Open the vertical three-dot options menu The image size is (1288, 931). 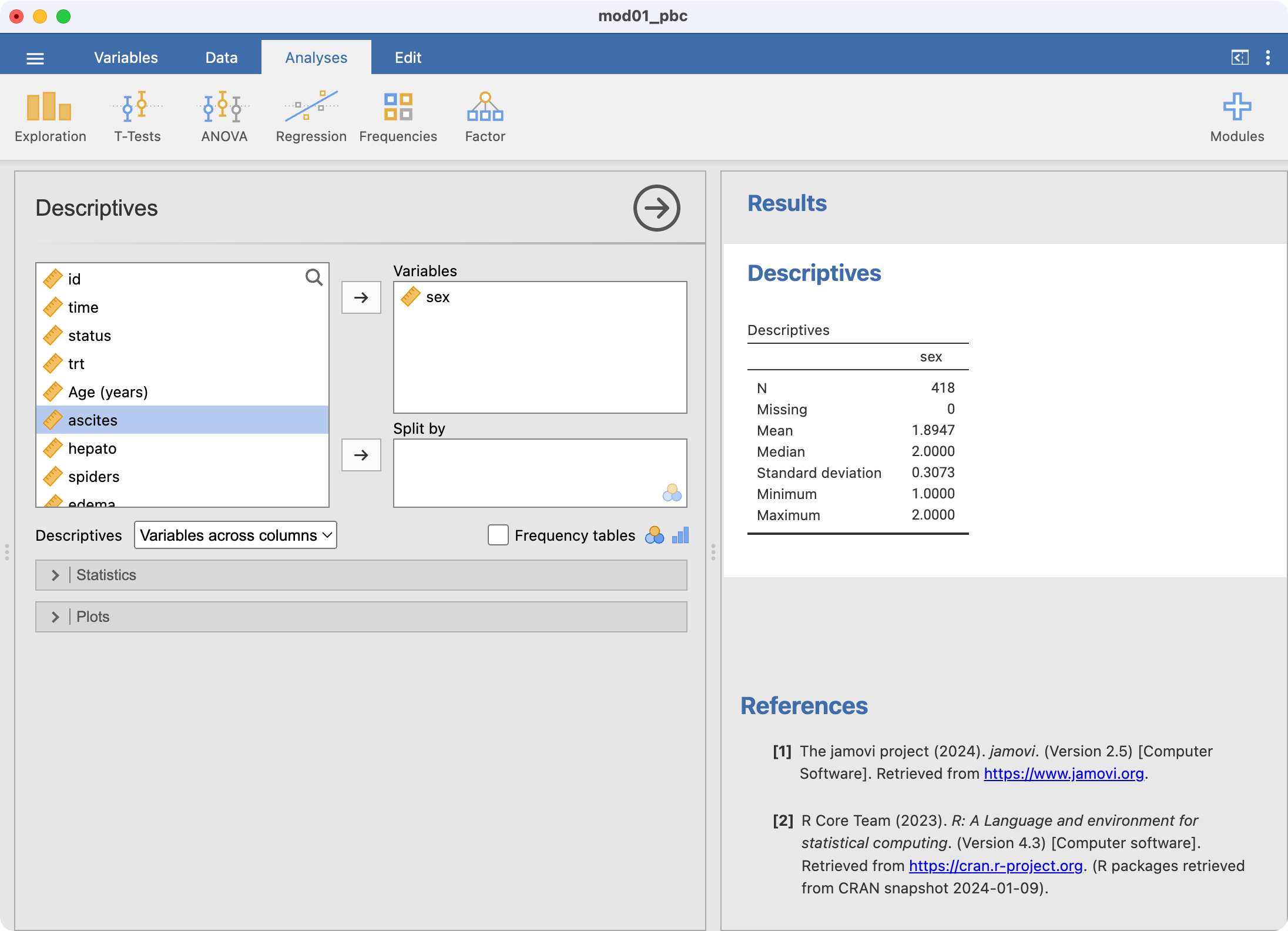(1267, 58)
